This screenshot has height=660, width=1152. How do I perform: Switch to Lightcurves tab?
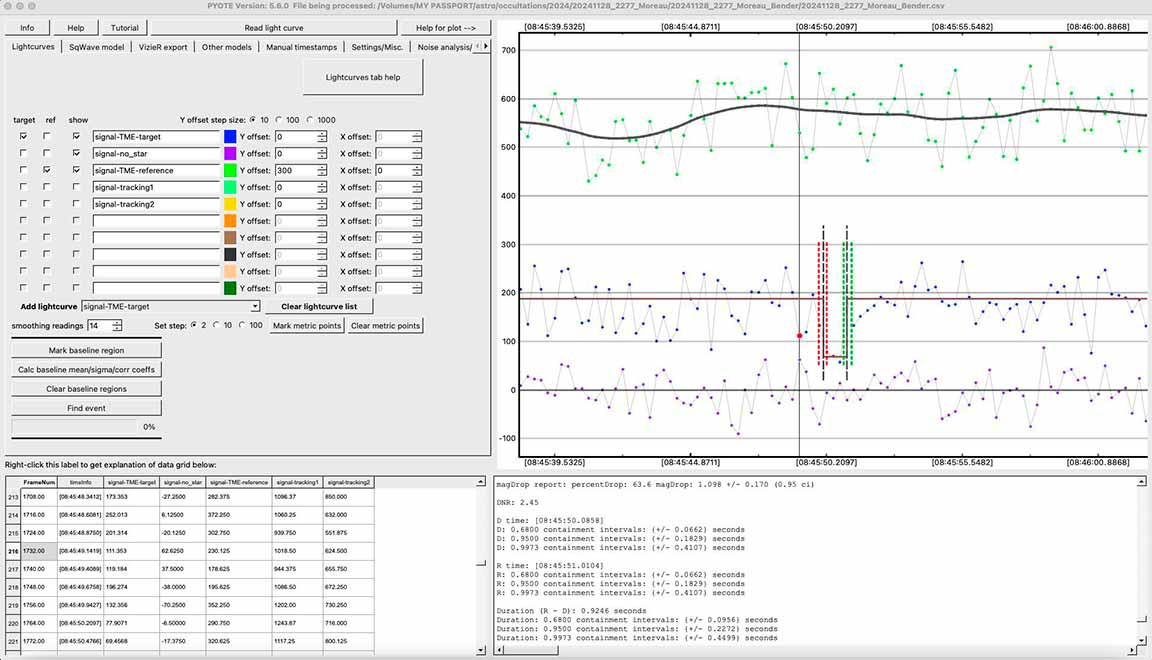tap(33, 46)
